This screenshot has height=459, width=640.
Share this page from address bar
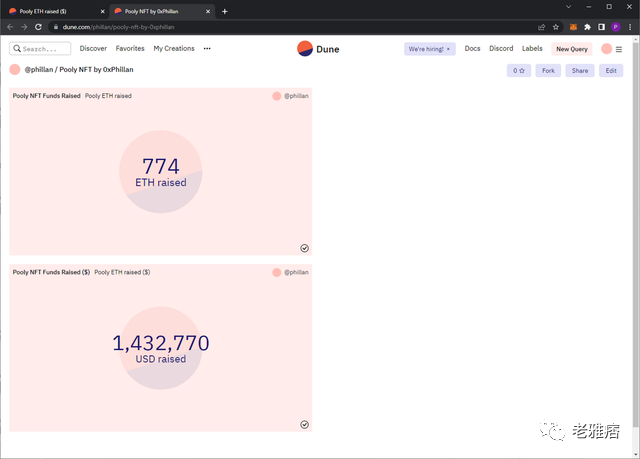coord(542,27)
